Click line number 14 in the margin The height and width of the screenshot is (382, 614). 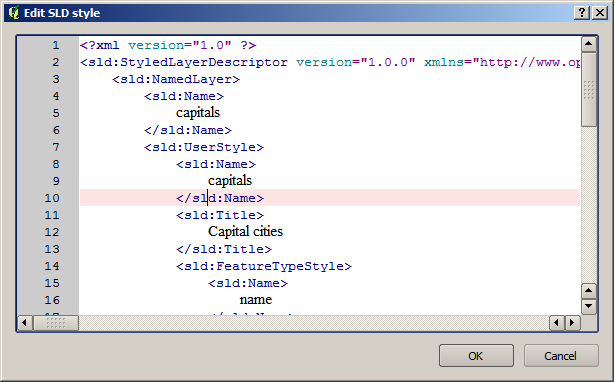[x=52, y=266]
